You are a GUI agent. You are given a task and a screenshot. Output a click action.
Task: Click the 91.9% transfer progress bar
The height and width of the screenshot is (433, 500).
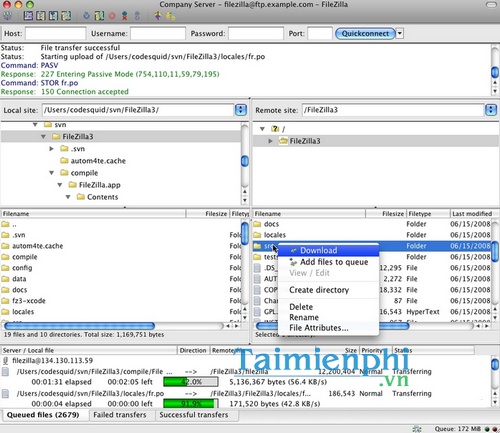[191, 404]
